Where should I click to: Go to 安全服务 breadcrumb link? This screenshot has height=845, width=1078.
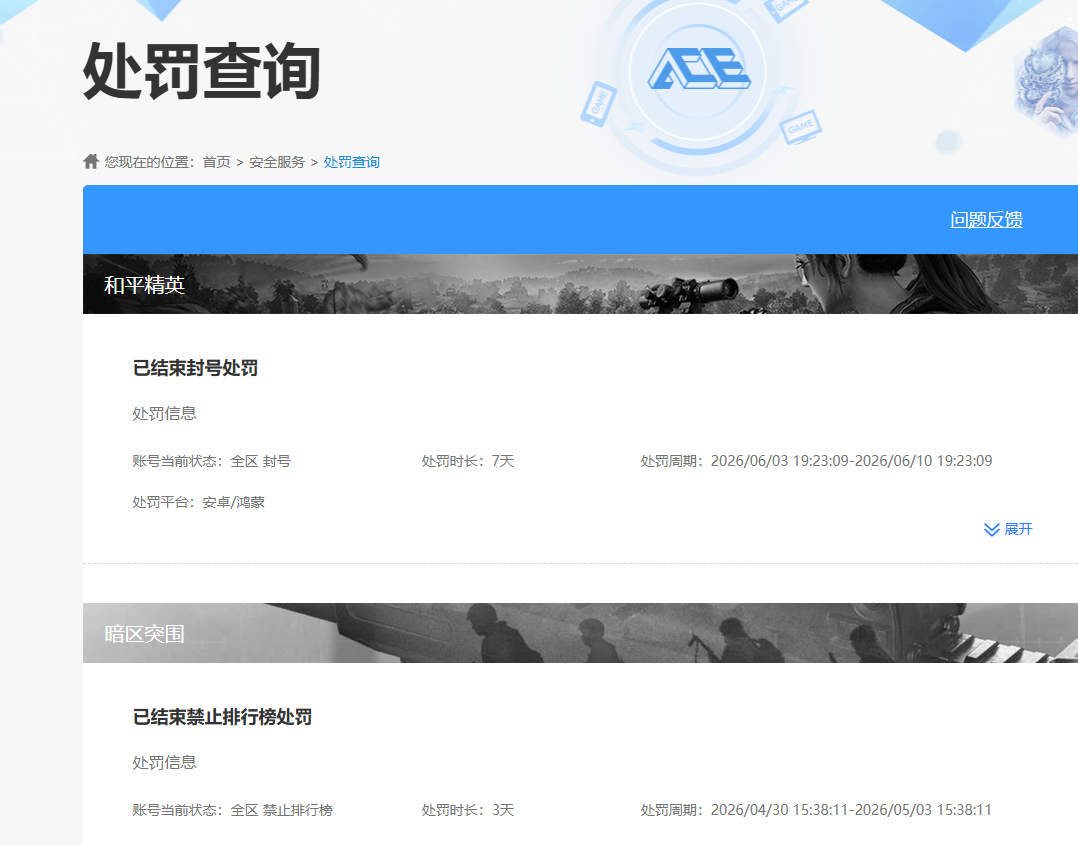277,162
